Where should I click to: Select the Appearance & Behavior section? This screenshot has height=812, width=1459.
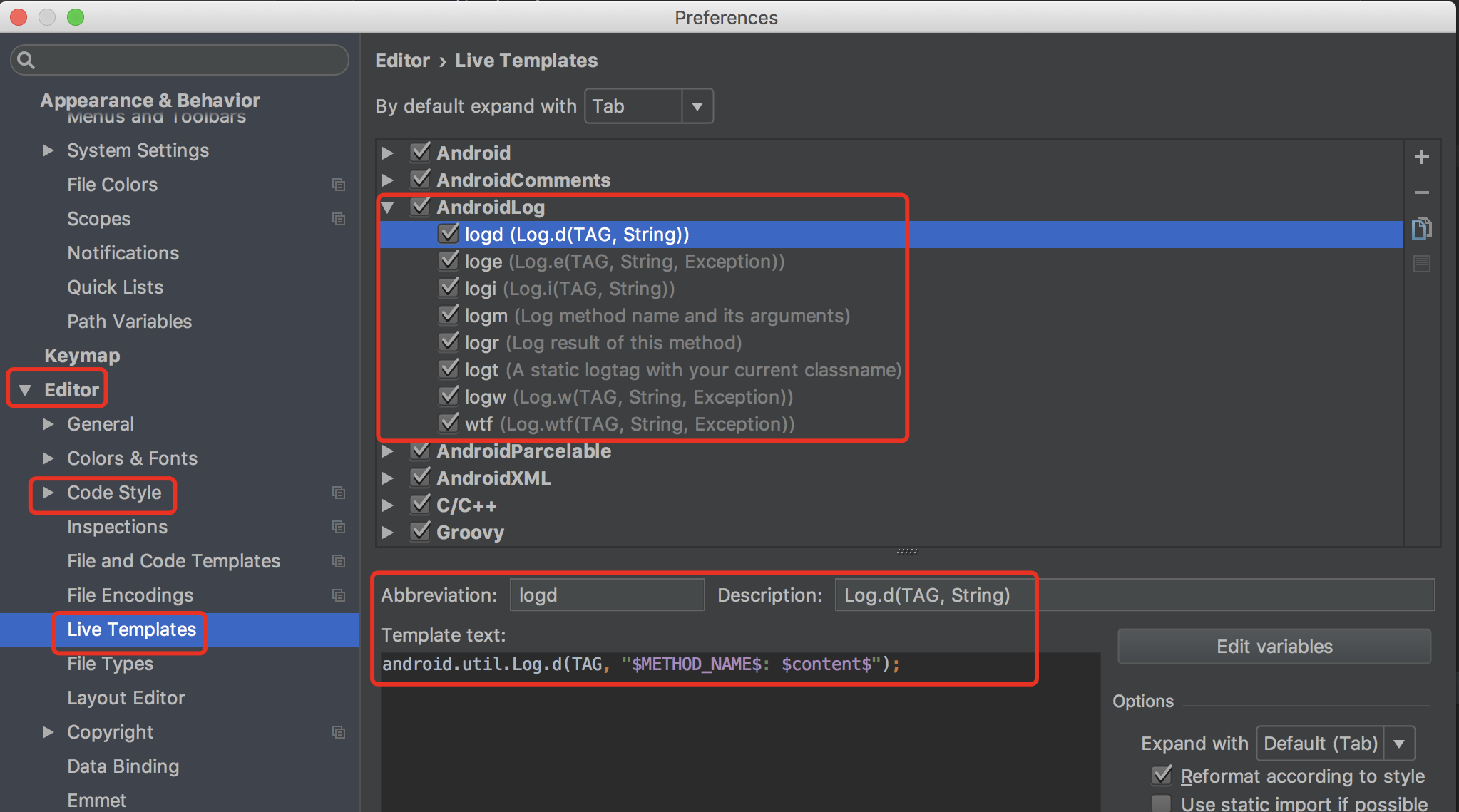[x=150, y=100]
